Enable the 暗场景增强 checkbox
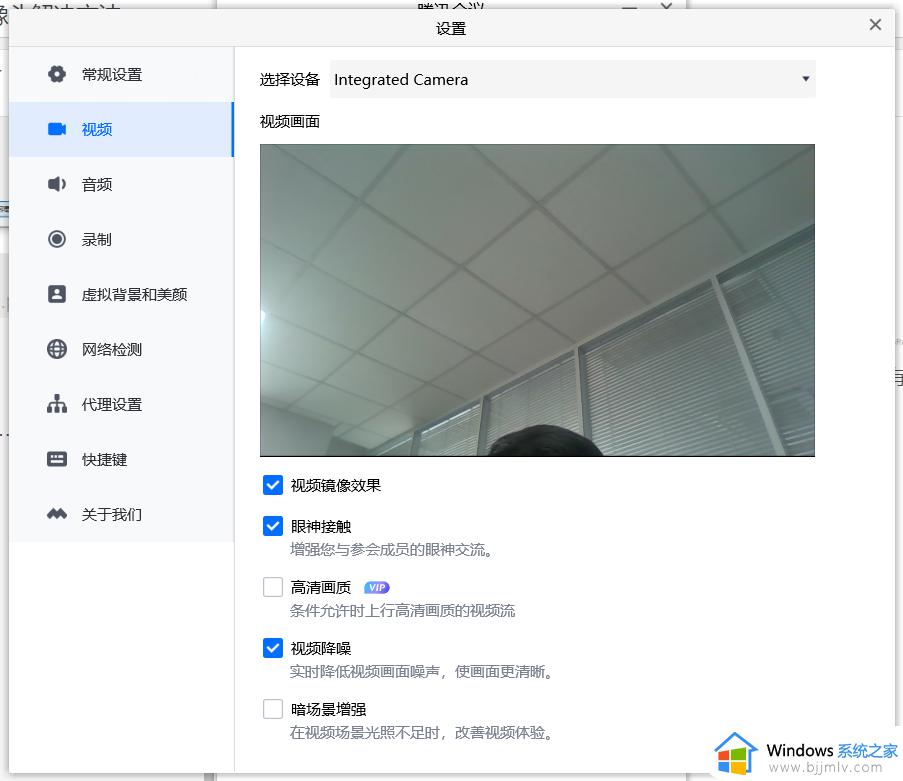Image resolution: width=903 pixels, height=781 pixels. coord(272,709)
